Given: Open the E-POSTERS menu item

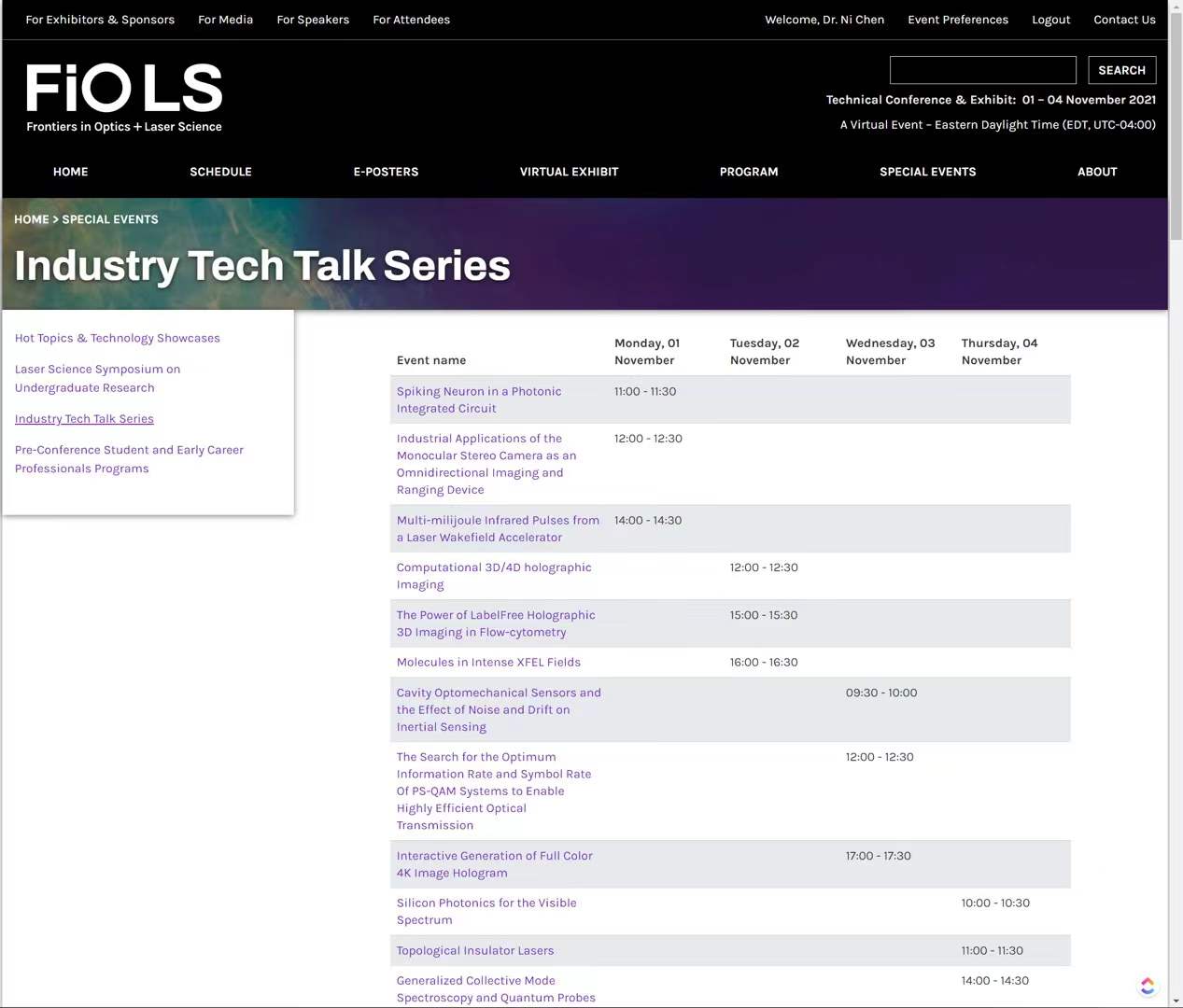Looking at the screenshot, I should (386, 172).
